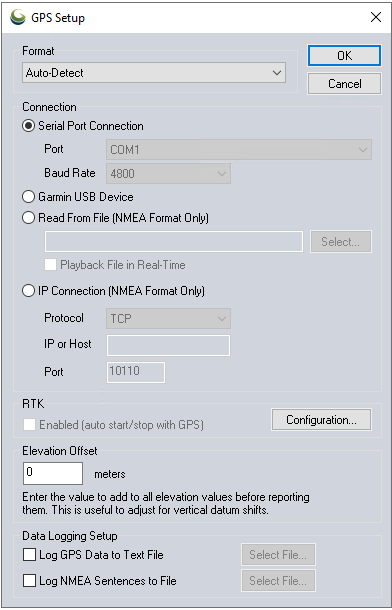Expand the COM1 Port dropdown
The width and height of the screenshot is (392, 610).
(x=239, y=150)
